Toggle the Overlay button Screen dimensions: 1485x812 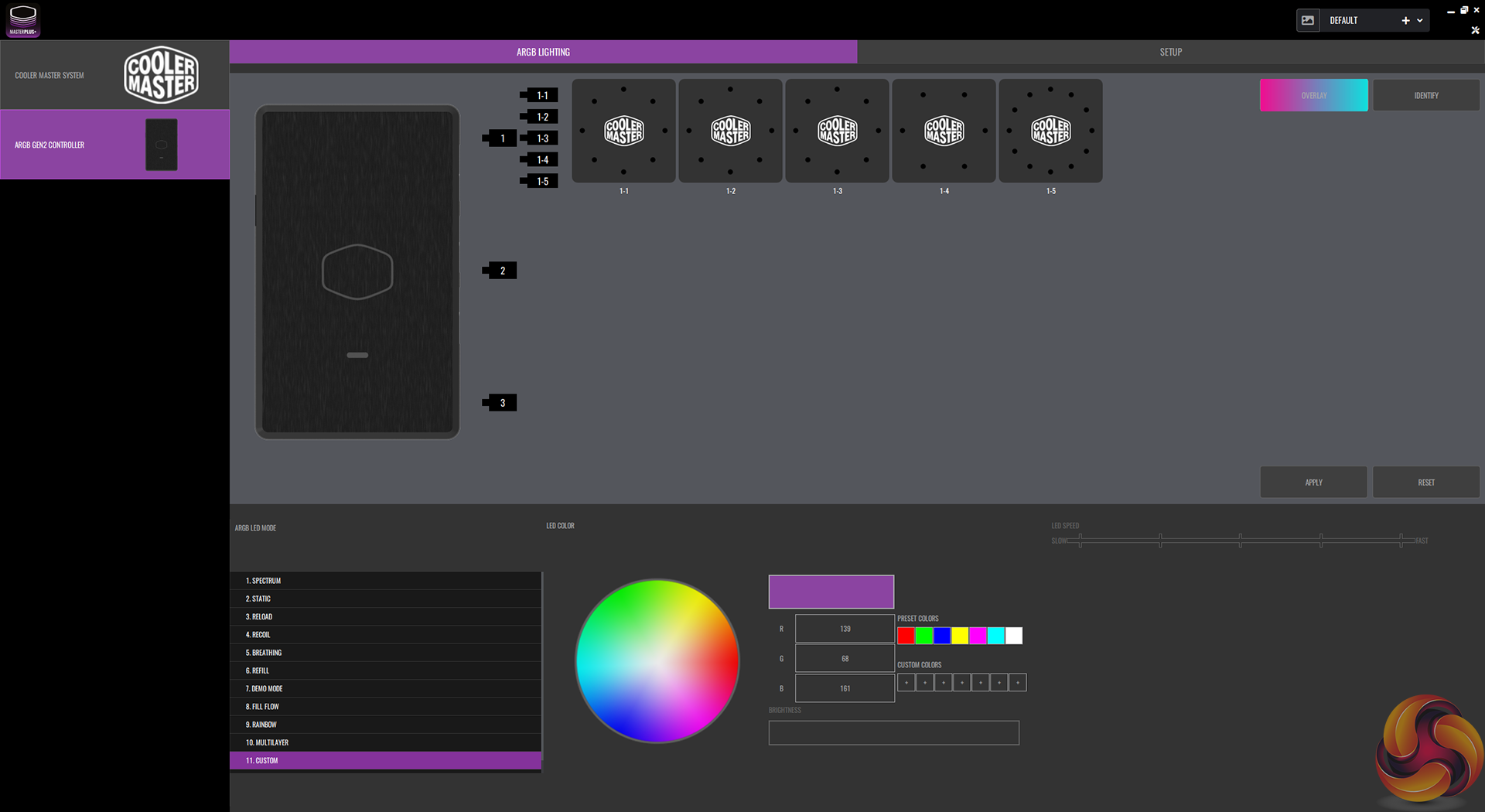pyautogui.click(x=1313, y=95)
